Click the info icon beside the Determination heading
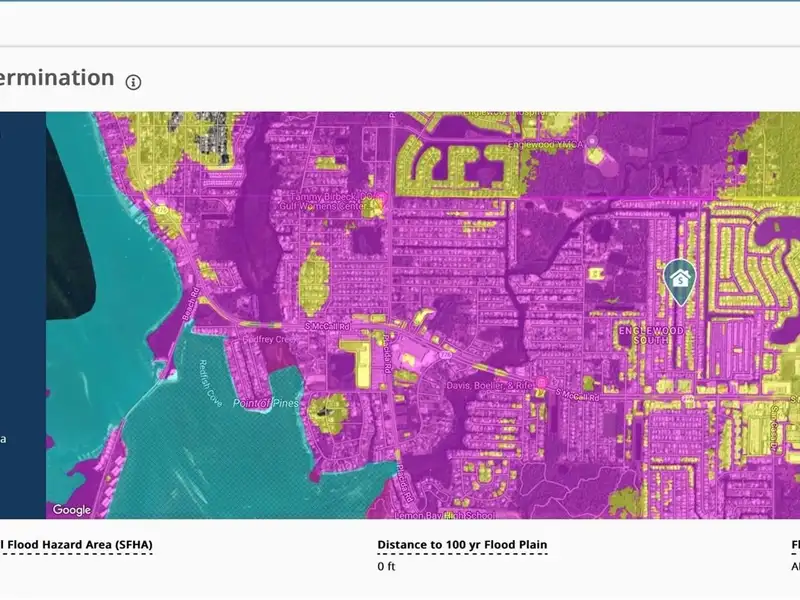Viewport: 800px width, 600px height. [134, 82]
